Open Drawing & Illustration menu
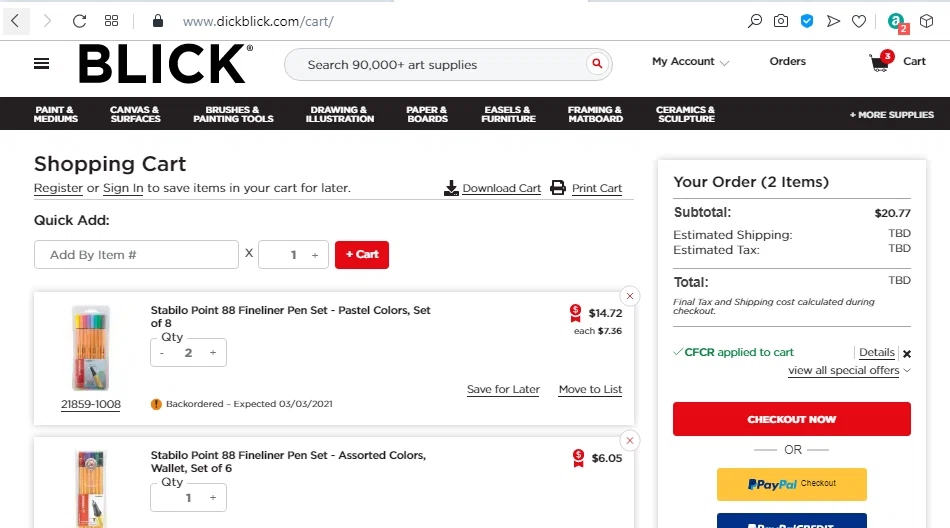Screen dimensions: 950x528 point(339,114)
